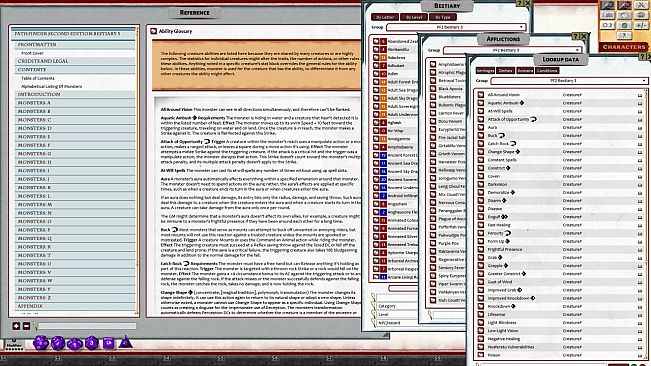This screenshot has width=651, height=366.
Task: Click the Bestiary Category filter field
Action: (397, 306)
